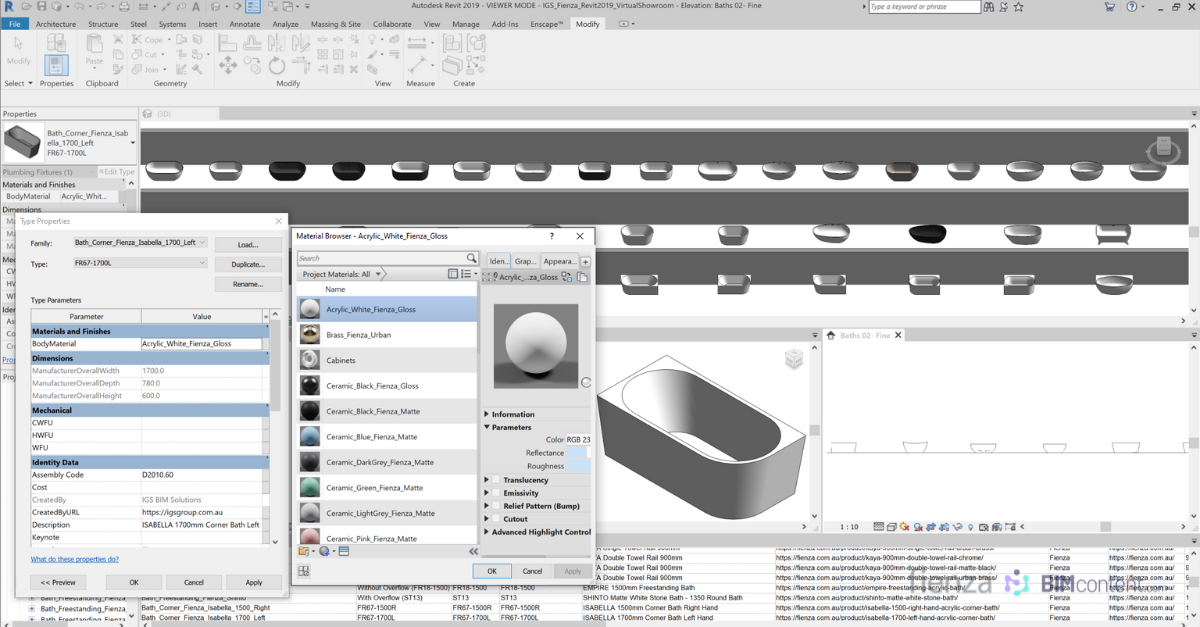This screenshot has width=1200, height=627.
Task: Click the Revit application logo button
Action: 8,7
